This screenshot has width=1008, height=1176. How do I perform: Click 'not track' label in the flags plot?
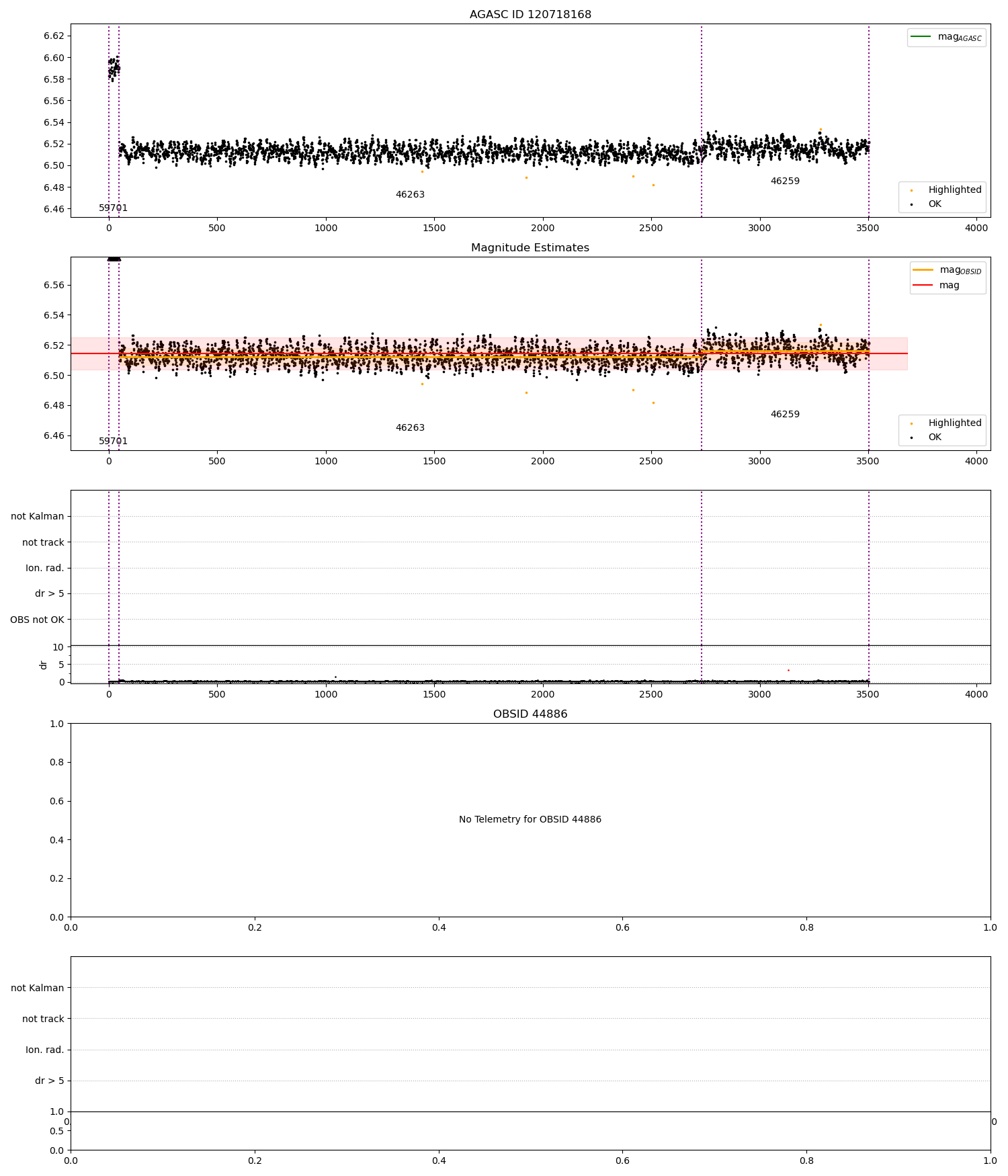[43, 542]
